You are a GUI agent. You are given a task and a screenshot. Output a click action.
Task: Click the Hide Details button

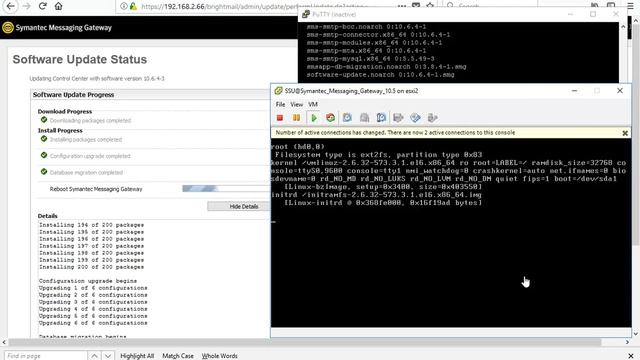[244, 207]
